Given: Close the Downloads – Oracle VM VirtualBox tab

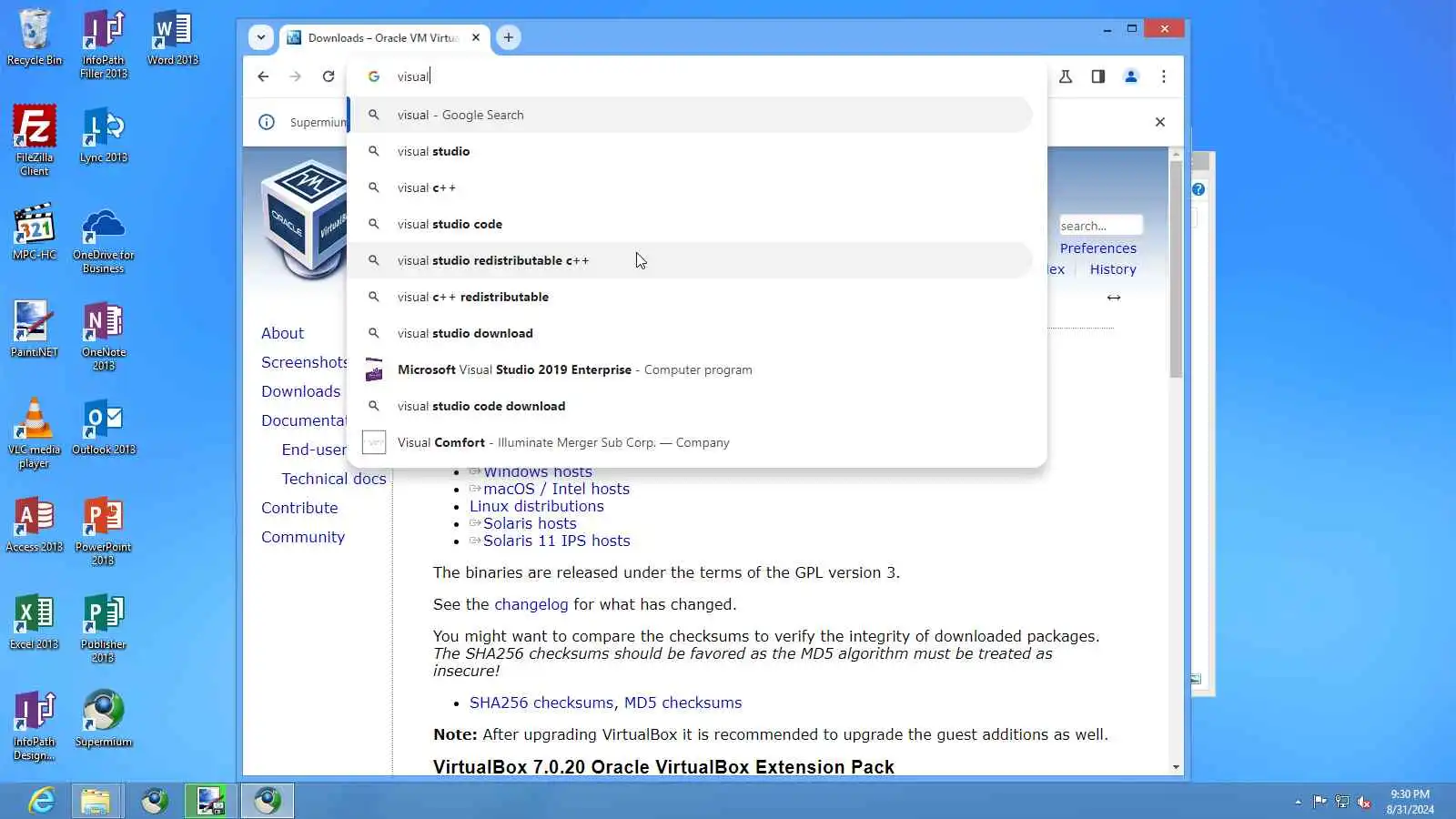Looking at the screenshot, I should (x=476, y=38).
